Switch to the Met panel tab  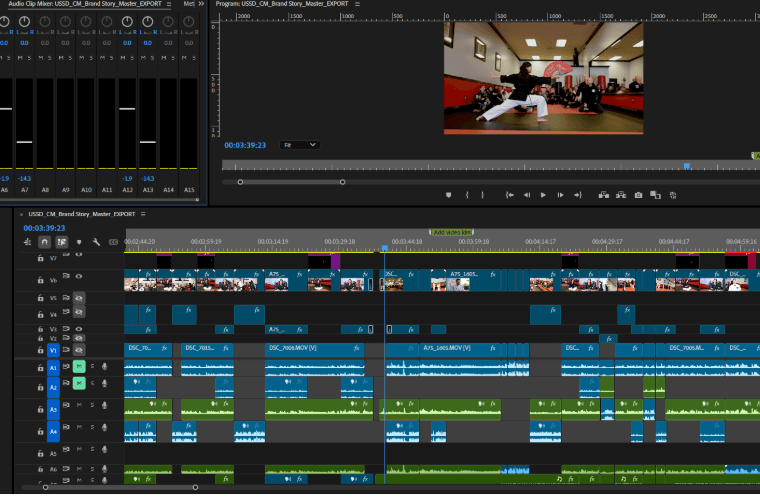point(189,4)
